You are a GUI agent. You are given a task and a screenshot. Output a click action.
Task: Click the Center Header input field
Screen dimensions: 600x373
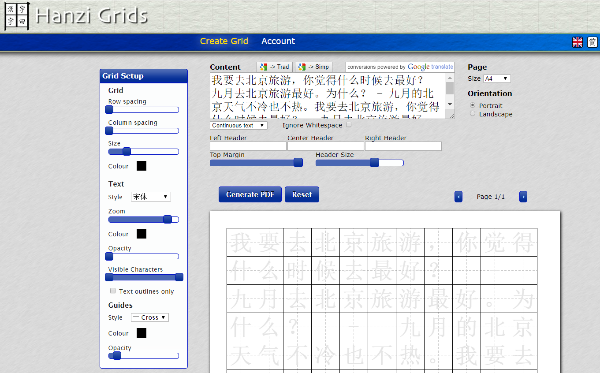(x=326, y=146)
